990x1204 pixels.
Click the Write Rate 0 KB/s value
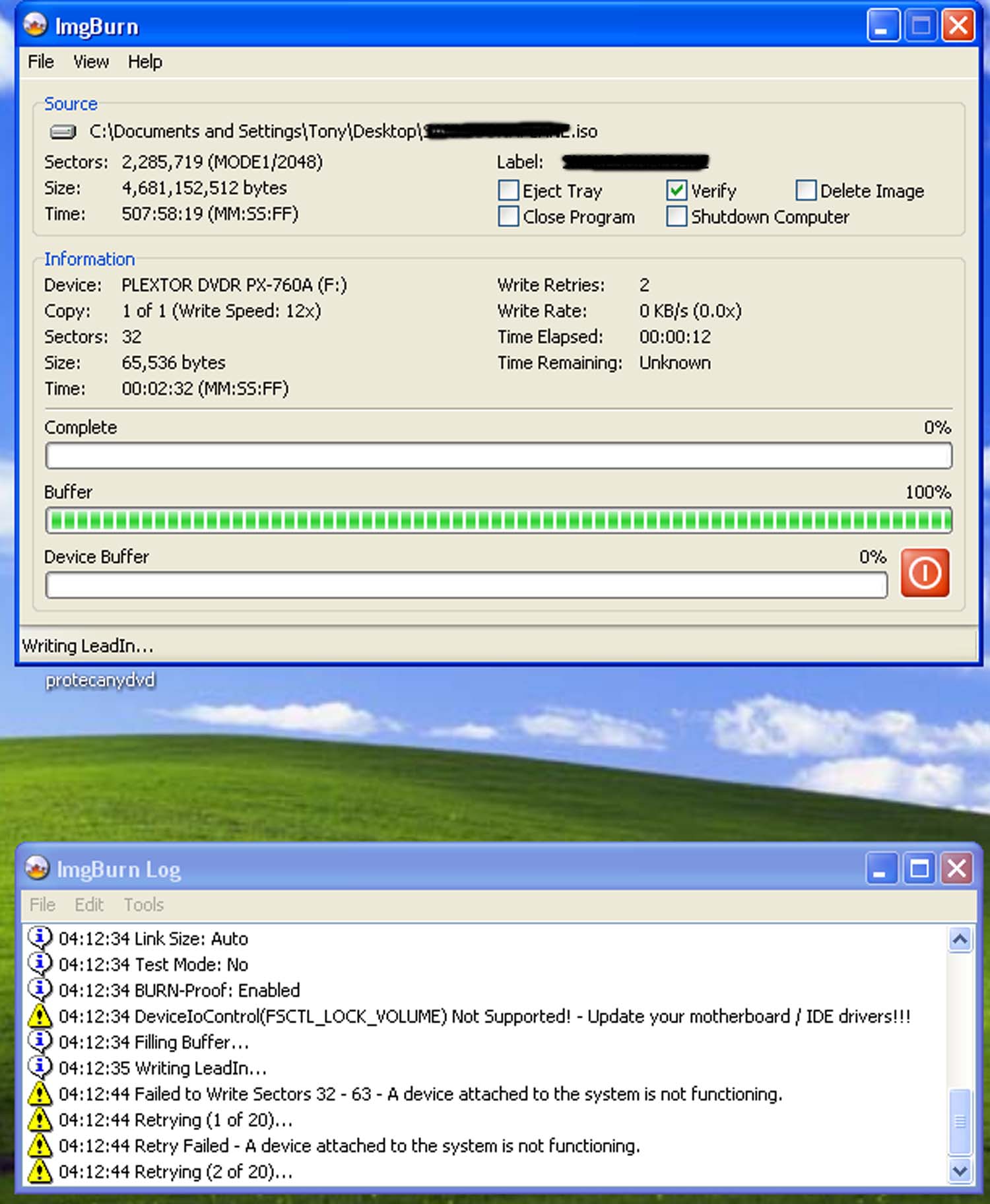click(x=690, y=311)
